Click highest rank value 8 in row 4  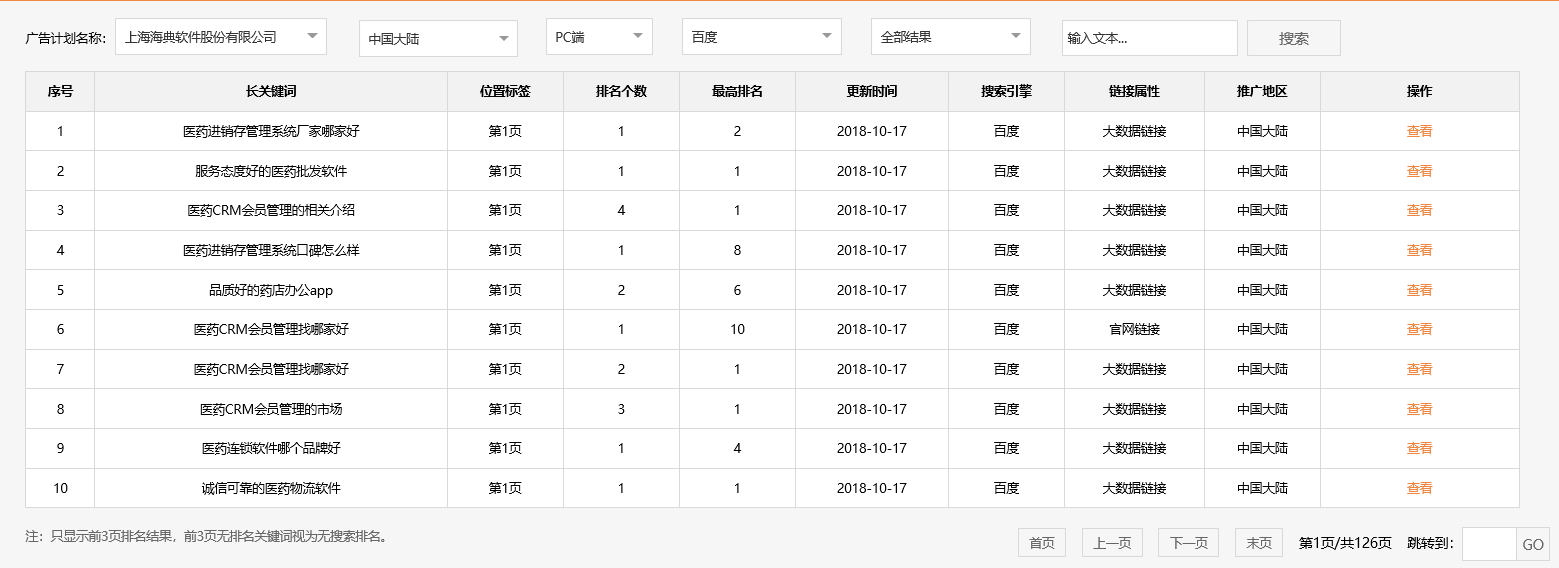pos(737,250)
